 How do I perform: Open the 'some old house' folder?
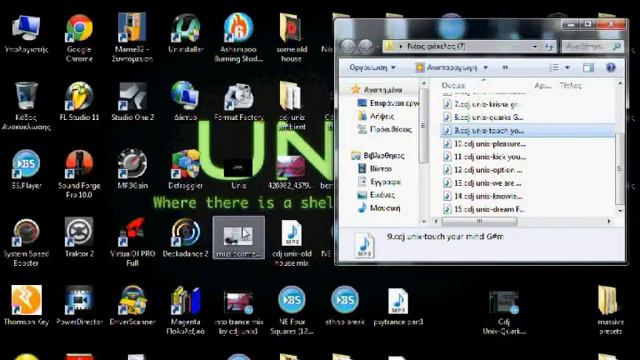tap(291, 38)
